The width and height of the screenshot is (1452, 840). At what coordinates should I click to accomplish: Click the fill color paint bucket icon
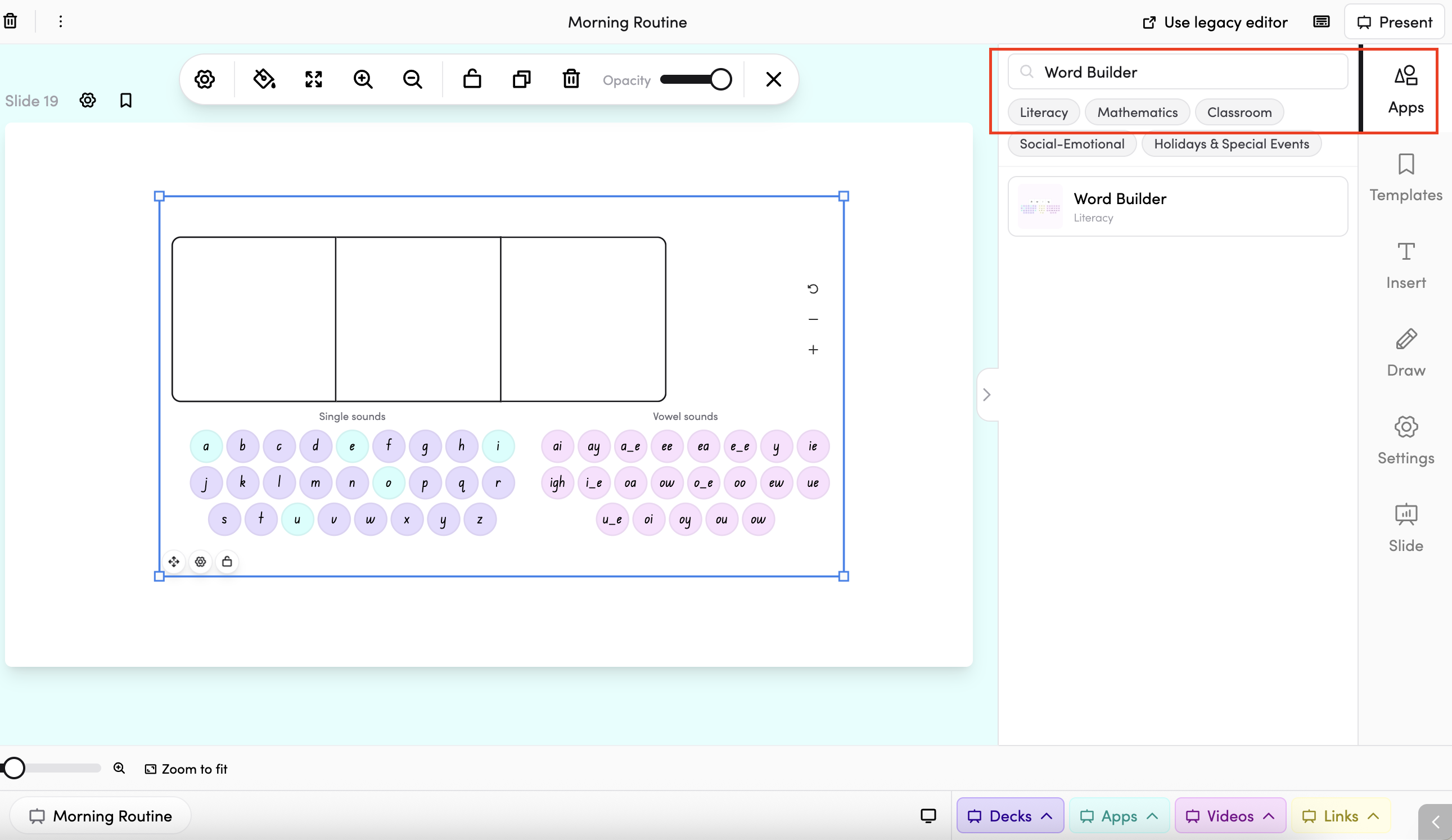pyautogui.click(x=264, y=79)
